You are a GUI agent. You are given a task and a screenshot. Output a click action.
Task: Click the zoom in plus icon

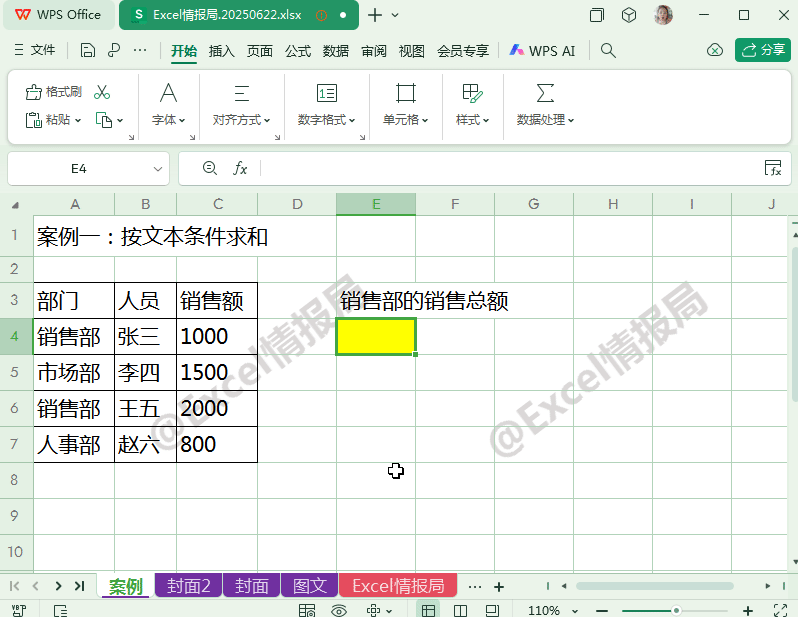pos(748,610)
